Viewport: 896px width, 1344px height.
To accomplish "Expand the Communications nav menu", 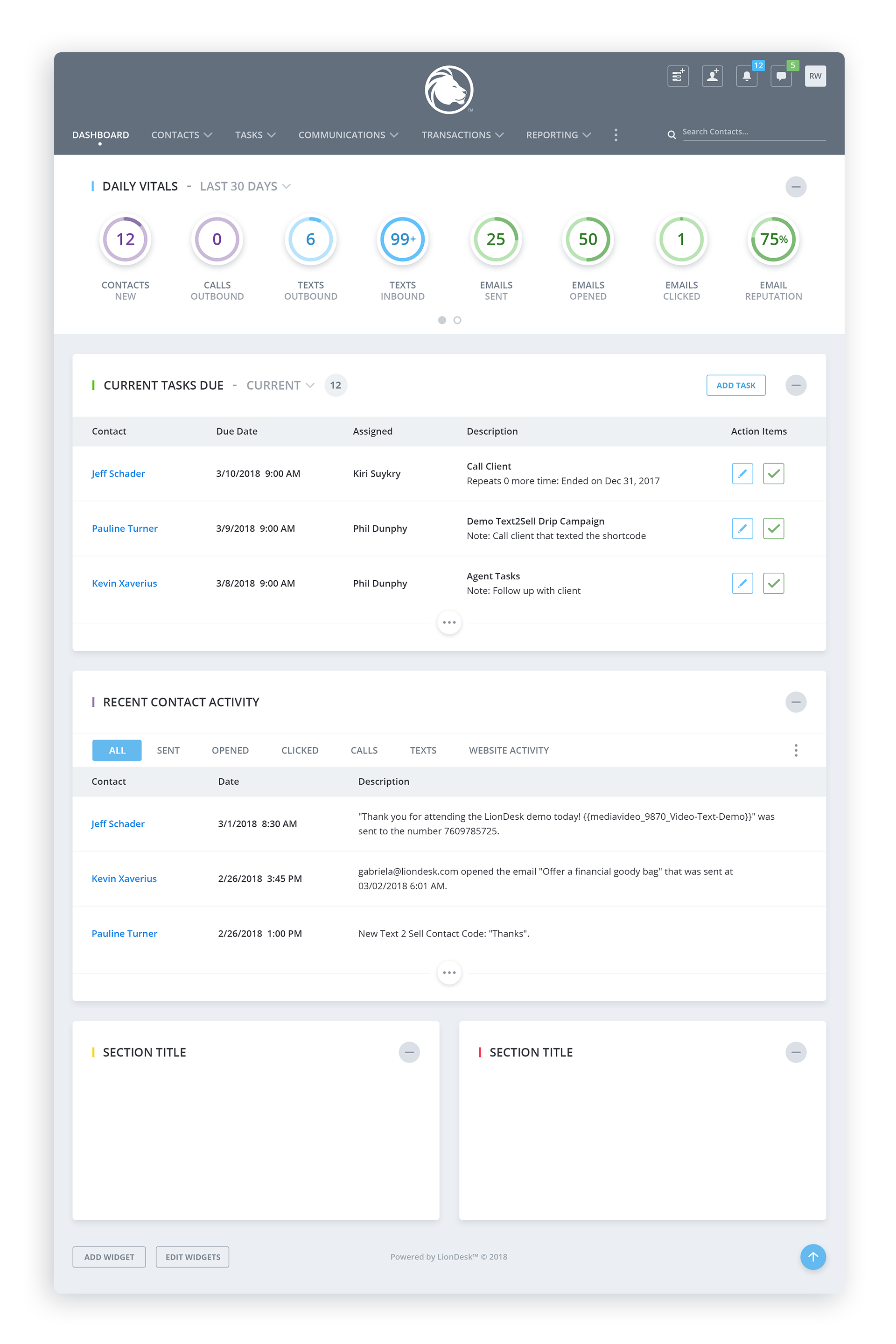I will click(348, 135).
